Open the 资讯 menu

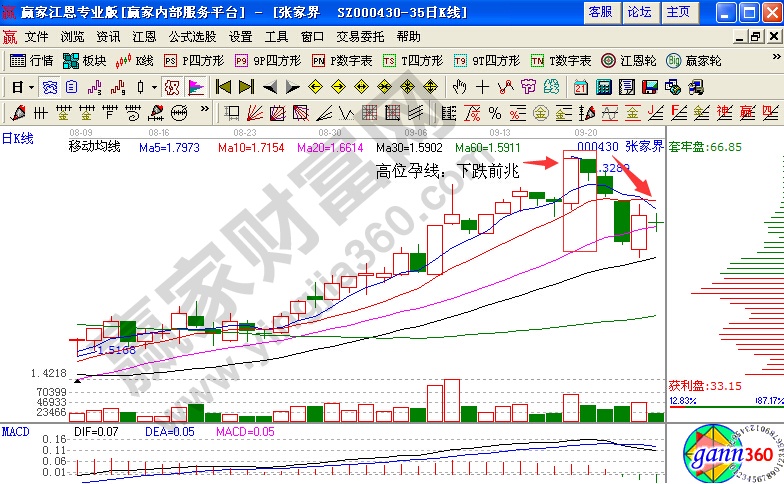point(108,36)
